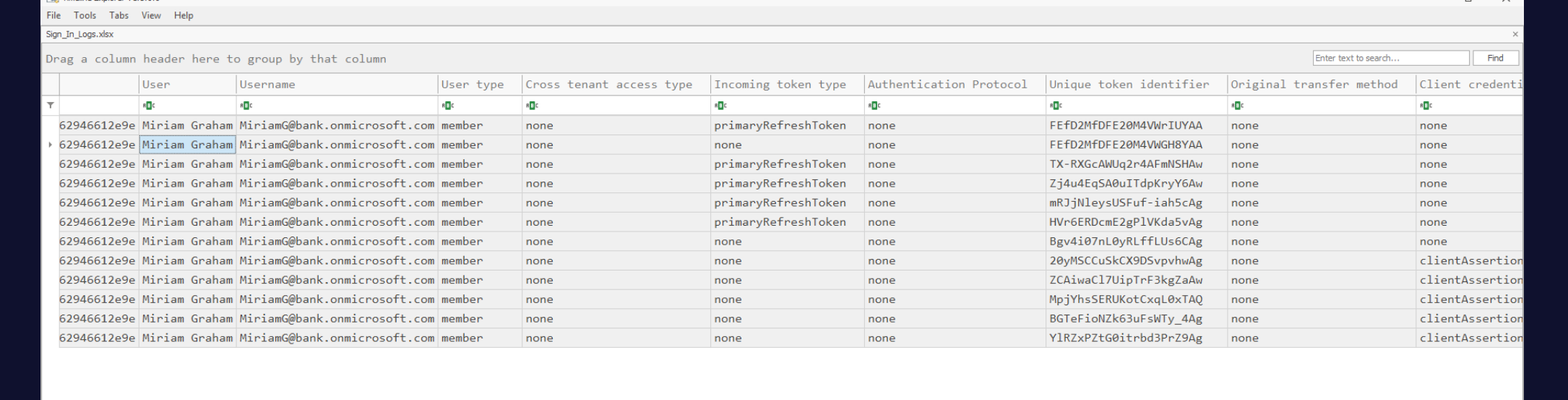Select the token cell YlRZxPZtG0itrbd3PrZ9Ag
This screenshot has height=400, width=1568.
click(x=1125, y=338)
